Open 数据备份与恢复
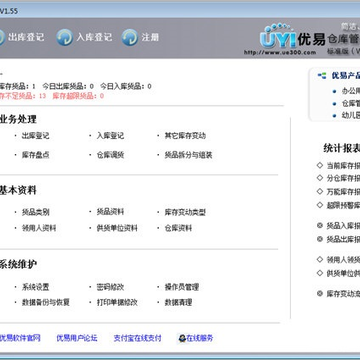The height and width of the screenshot is (360, 360). [46, 302]
